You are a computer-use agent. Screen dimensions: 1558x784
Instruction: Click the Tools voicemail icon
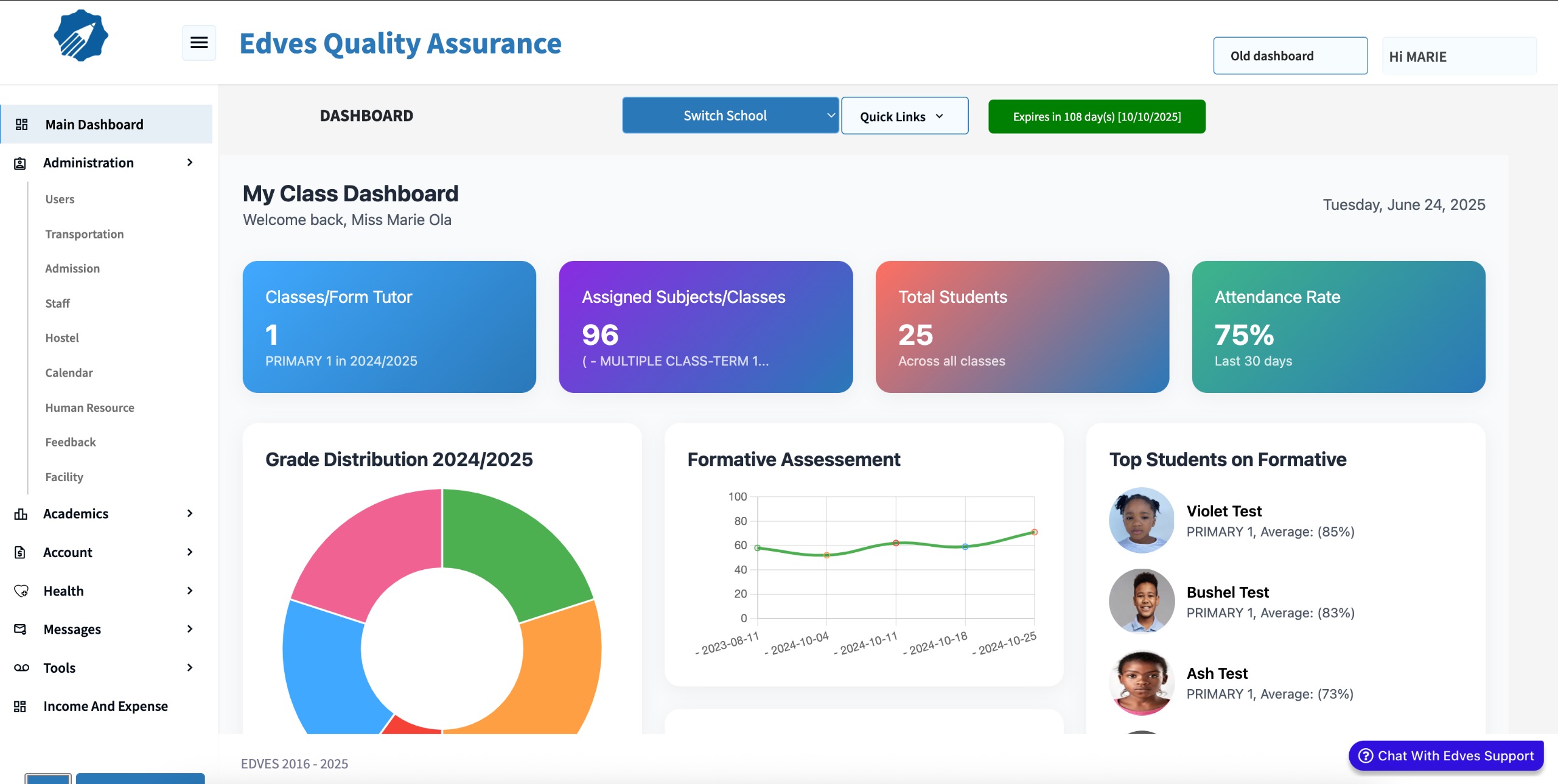pos(21,668)
